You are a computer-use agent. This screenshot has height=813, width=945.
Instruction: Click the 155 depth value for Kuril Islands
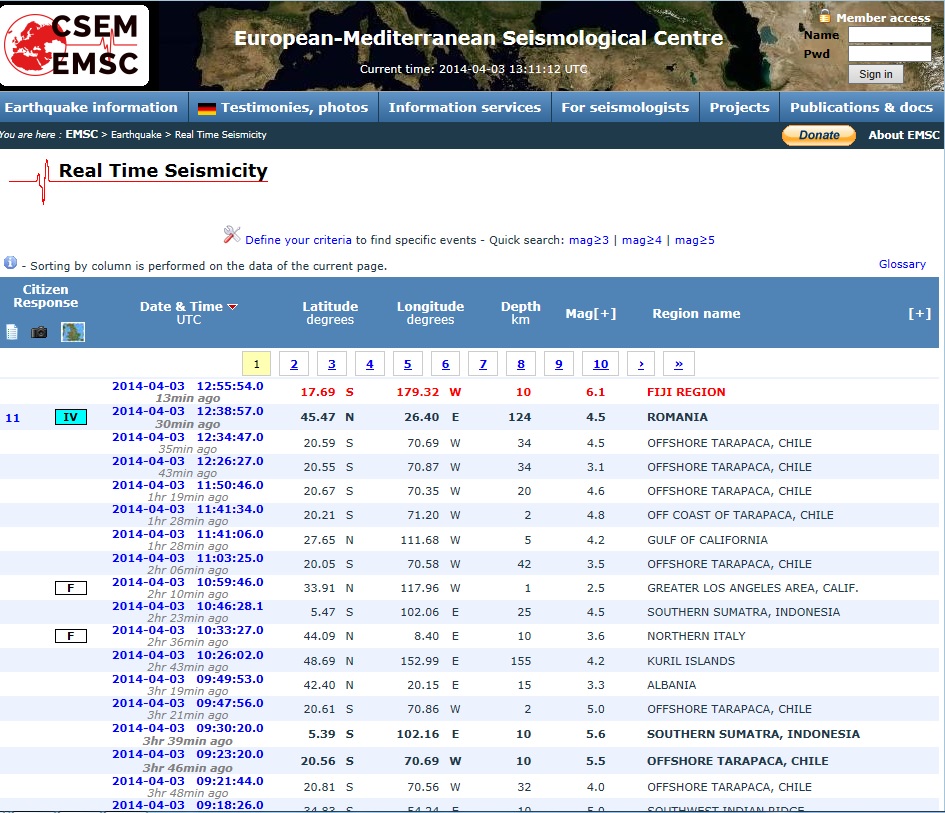tap(521, 661)
